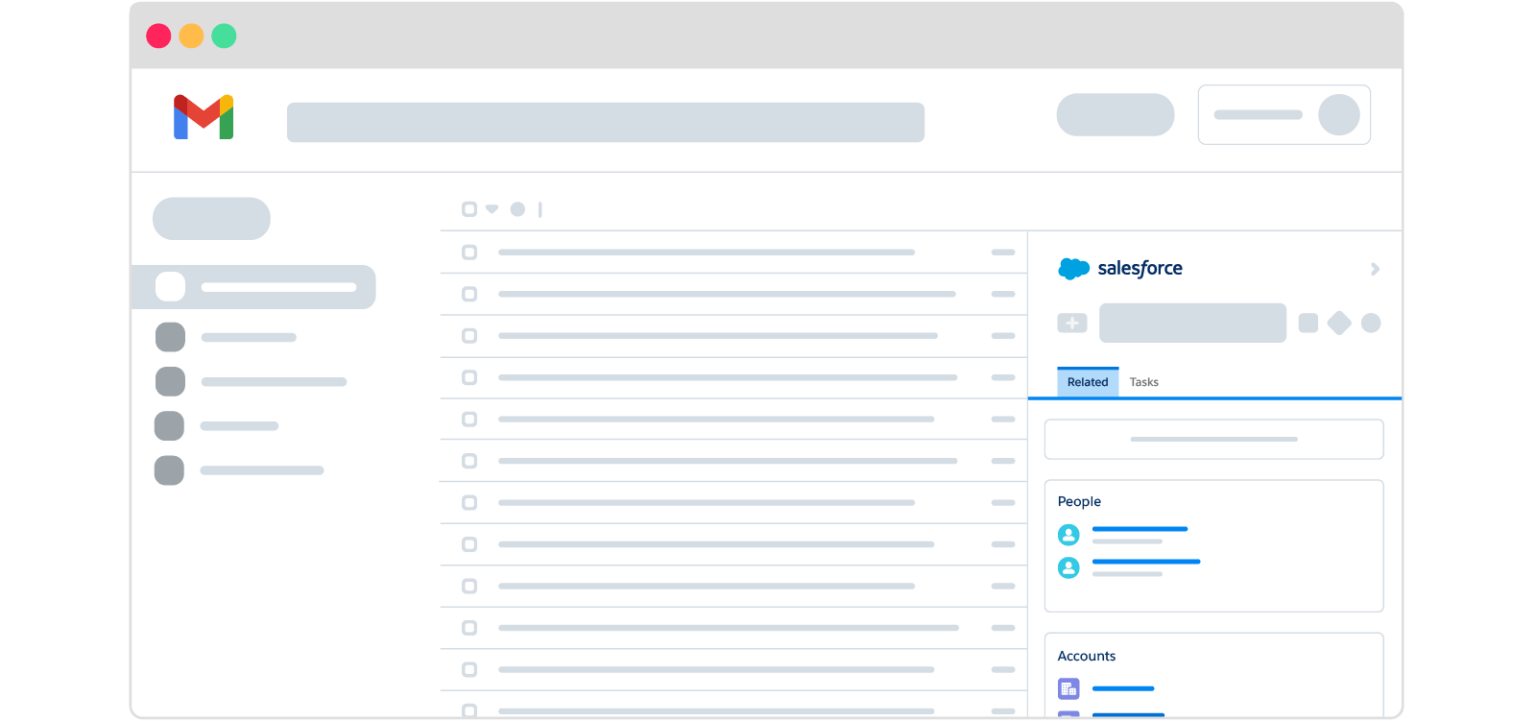Select the square icon beside the Salesforce search
The width and height of the screenshot is (1536, 721).
coord(1308,322)
